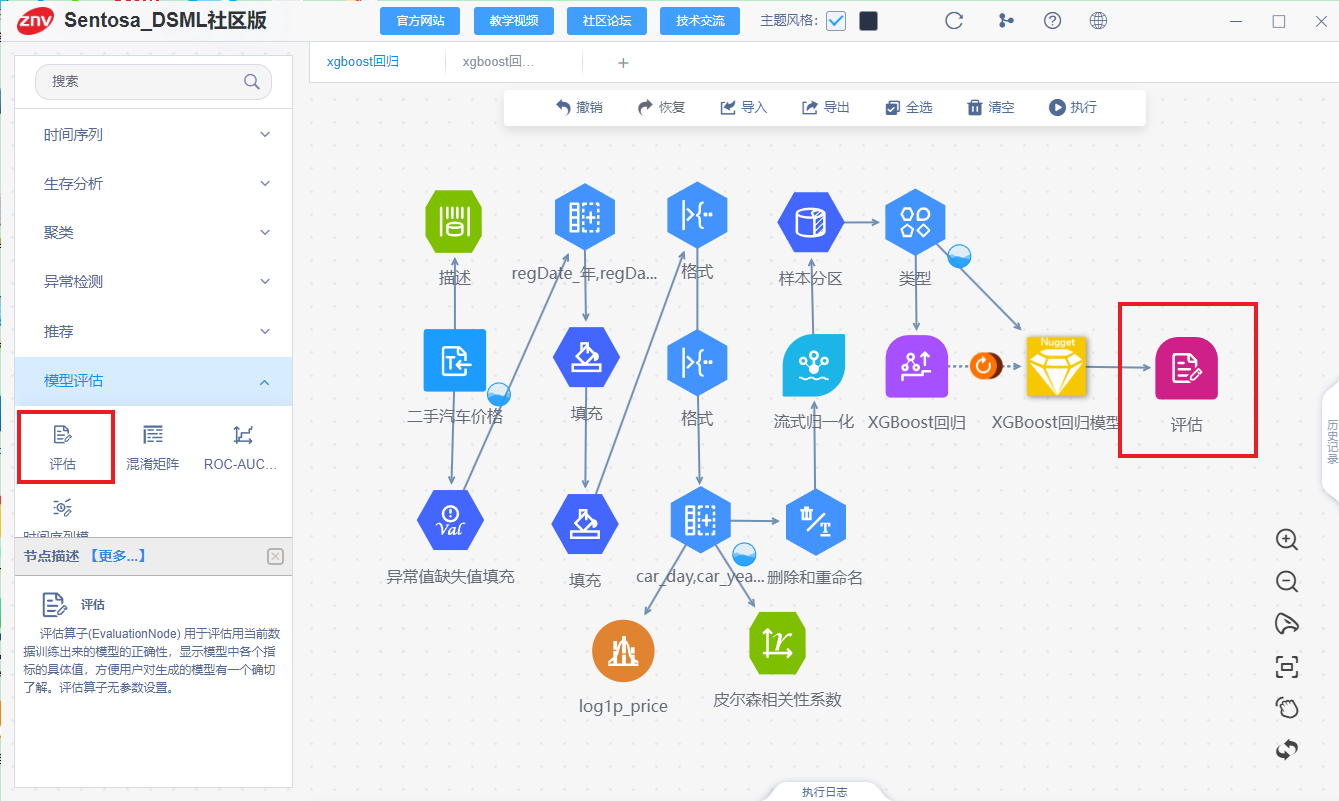
Task: Add a new tab with plus
Action: coord(623,63)
